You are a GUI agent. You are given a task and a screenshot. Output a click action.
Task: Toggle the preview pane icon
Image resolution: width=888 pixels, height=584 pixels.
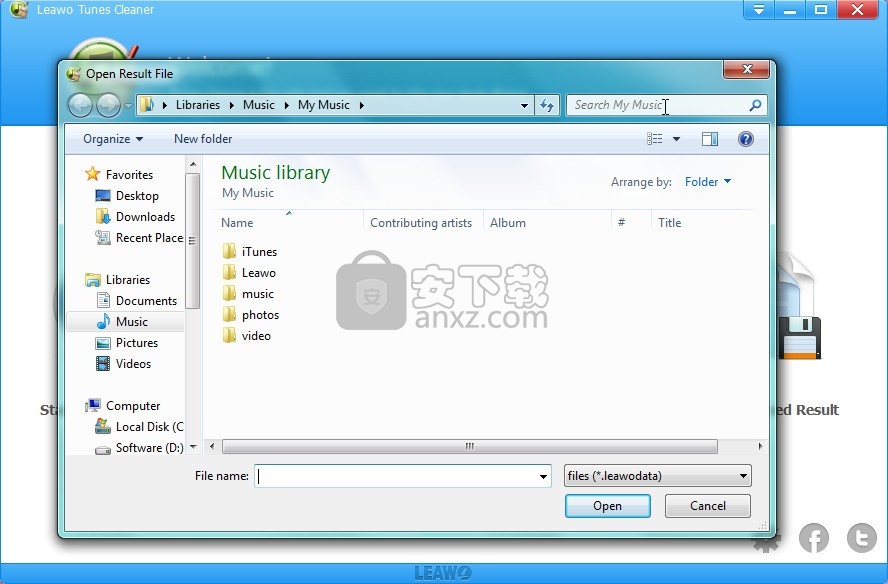pyautogui.click(x=710, y=139)
